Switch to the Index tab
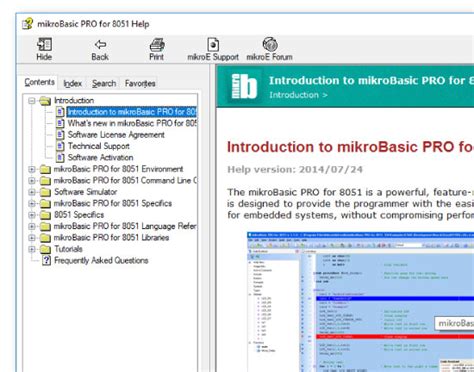Image resolution: width=474 pixels, height=372 pixels. coord(72,83)
